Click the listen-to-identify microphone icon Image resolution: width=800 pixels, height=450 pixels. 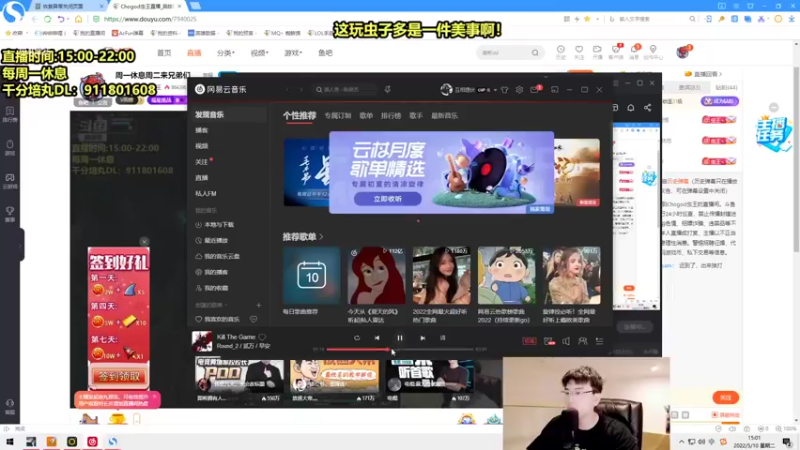click(x=388, y=89)
